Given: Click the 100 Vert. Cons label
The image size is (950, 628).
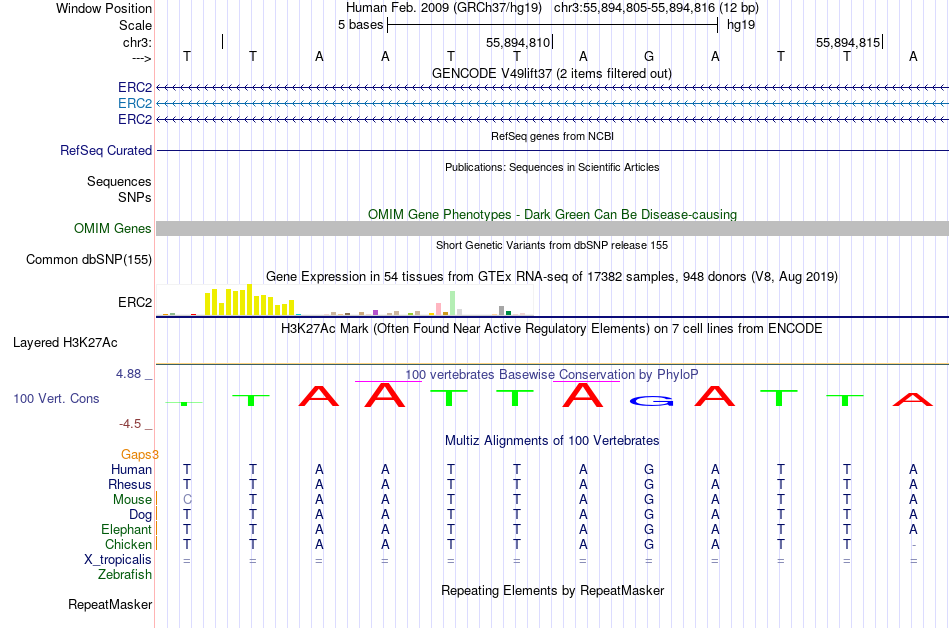Looking at the screenshot, I should (x=56, y=398).
